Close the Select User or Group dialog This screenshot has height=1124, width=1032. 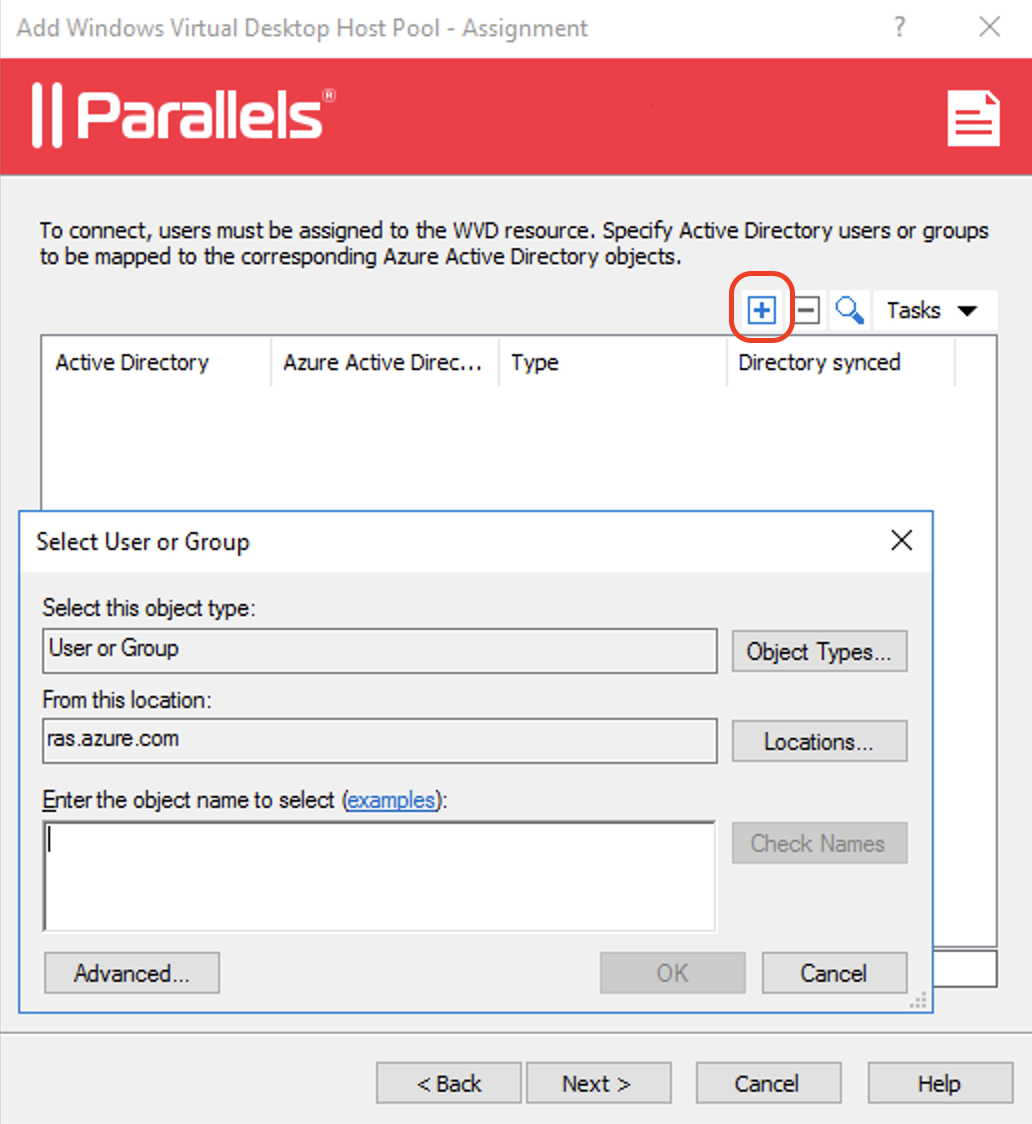click(901, 542)
